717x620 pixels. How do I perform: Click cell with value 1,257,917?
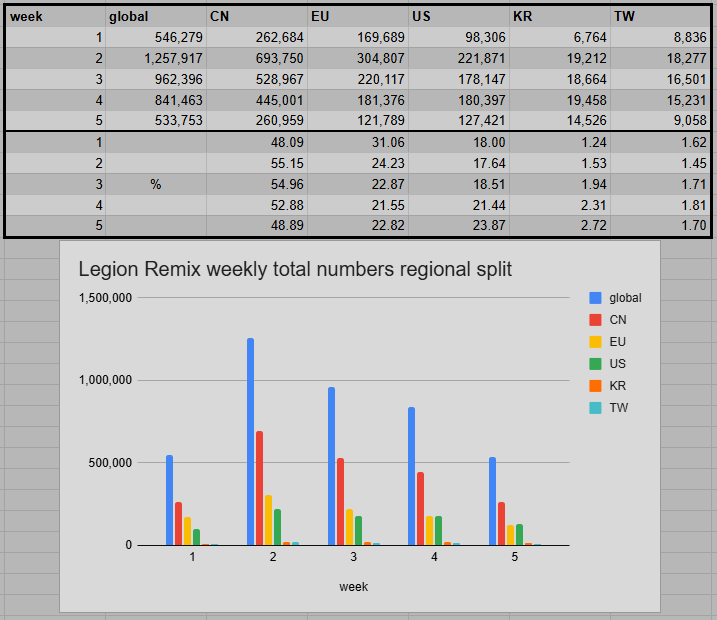pyautogui.click(x=155, y=59)
